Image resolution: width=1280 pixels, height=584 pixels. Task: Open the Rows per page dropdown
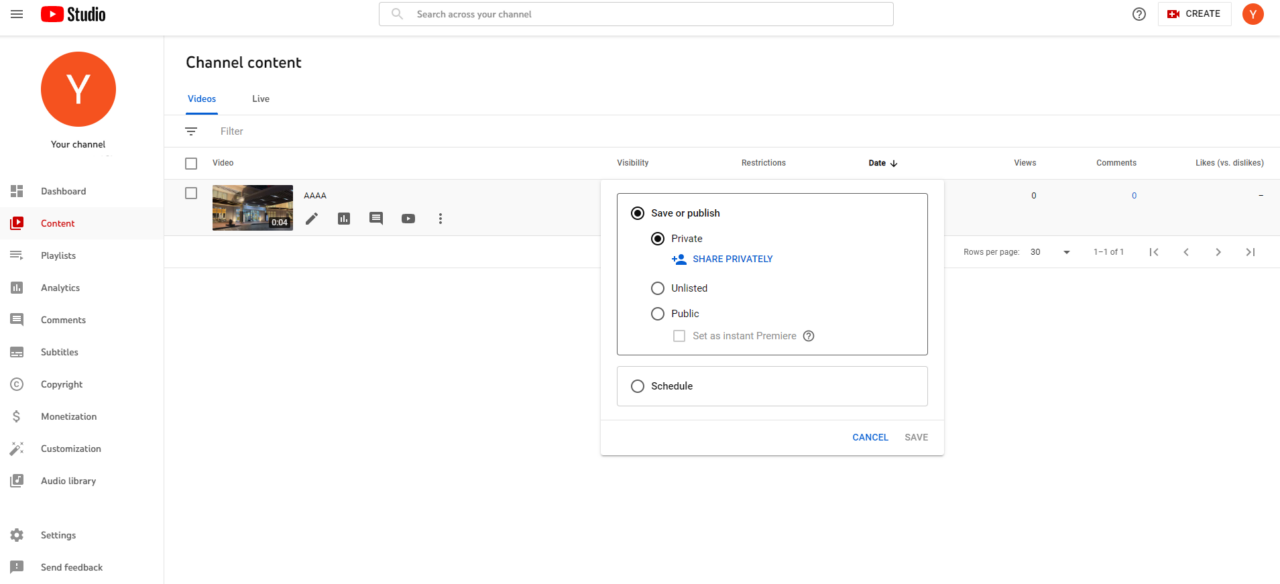[1046, 252]
